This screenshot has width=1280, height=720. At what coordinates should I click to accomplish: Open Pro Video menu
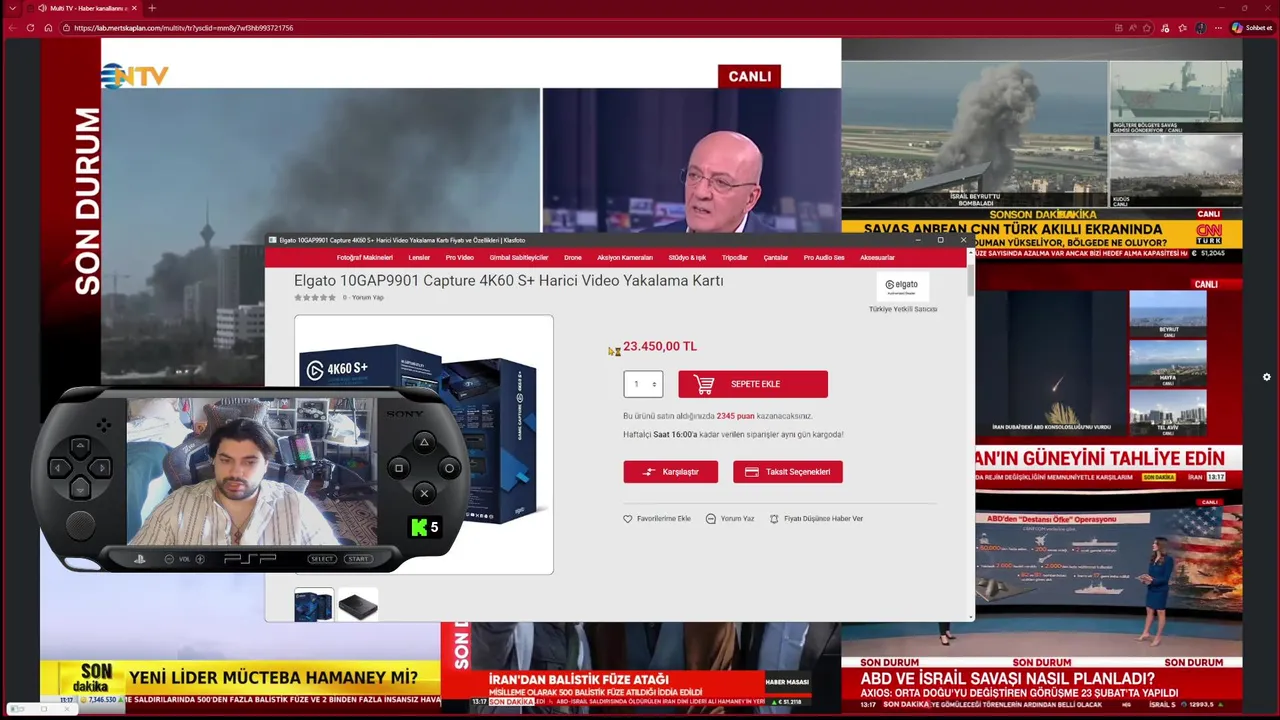coord(460,258)
